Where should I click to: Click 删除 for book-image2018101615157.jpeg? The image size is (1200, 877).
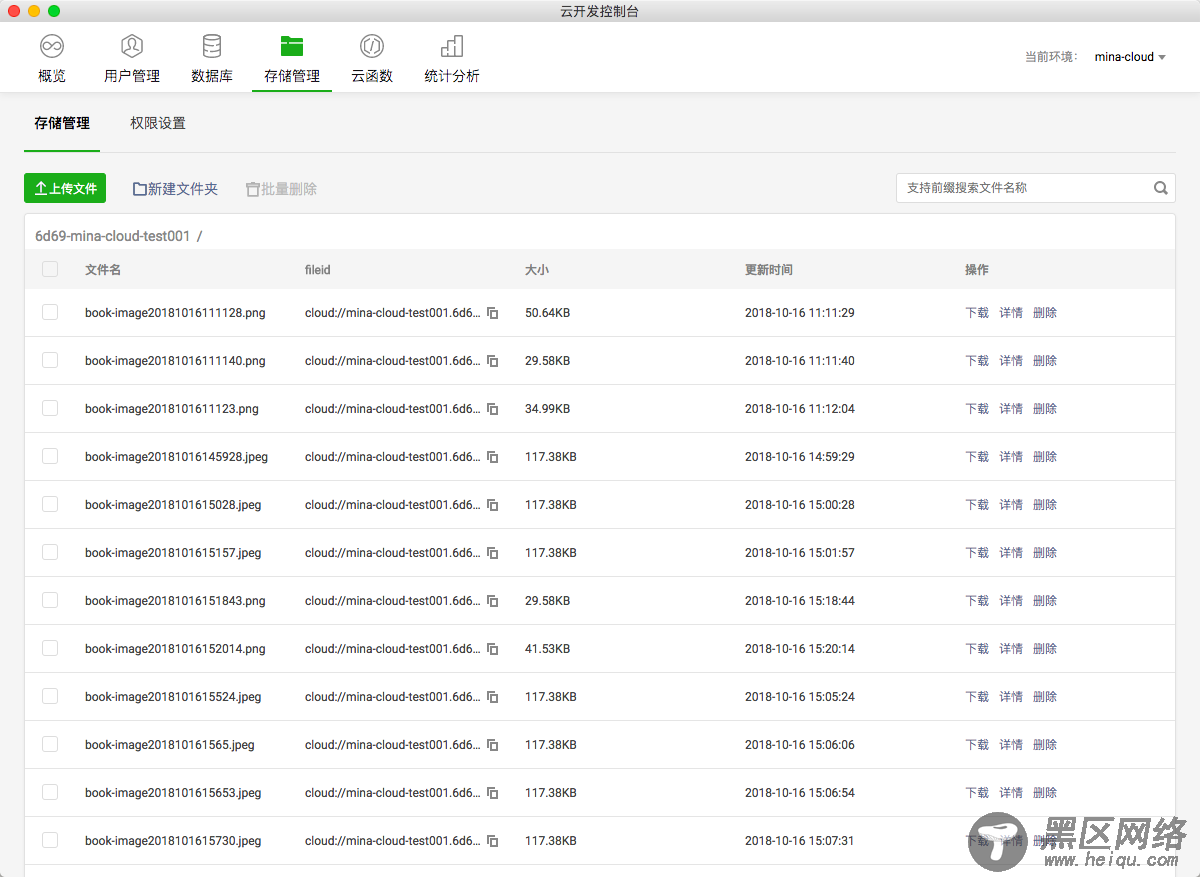1045,553
